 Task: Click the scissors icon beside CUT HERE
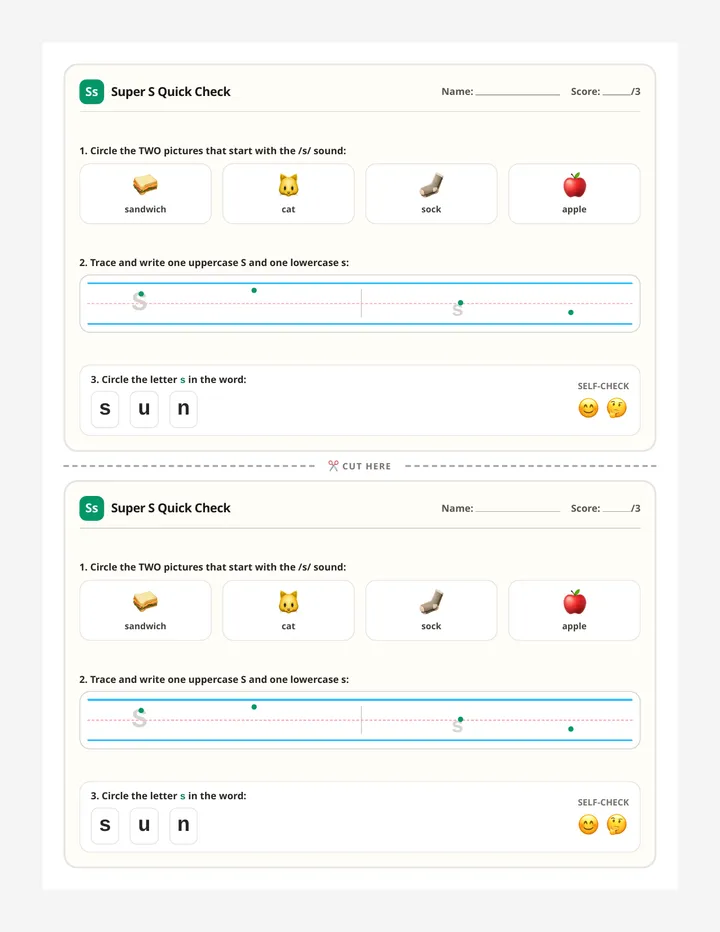pos(333,466)
